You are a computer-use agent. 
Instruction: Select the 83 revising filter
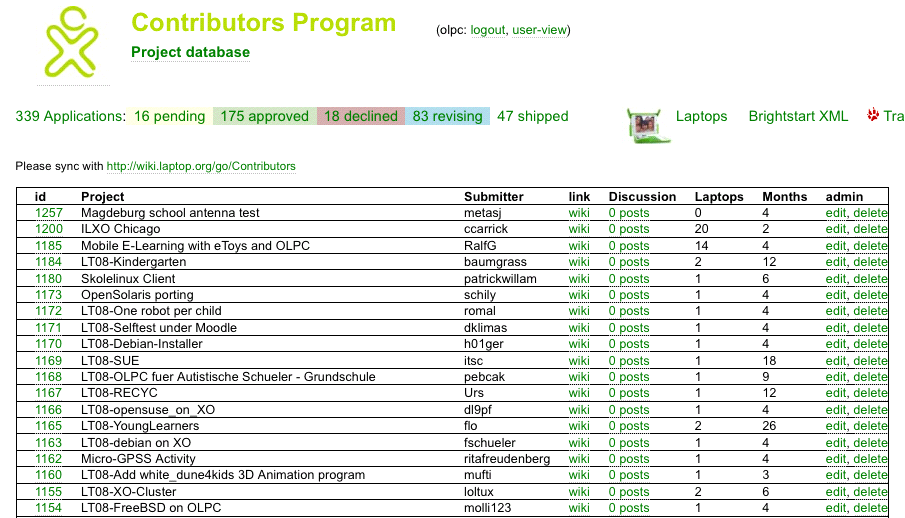point(447,116)
